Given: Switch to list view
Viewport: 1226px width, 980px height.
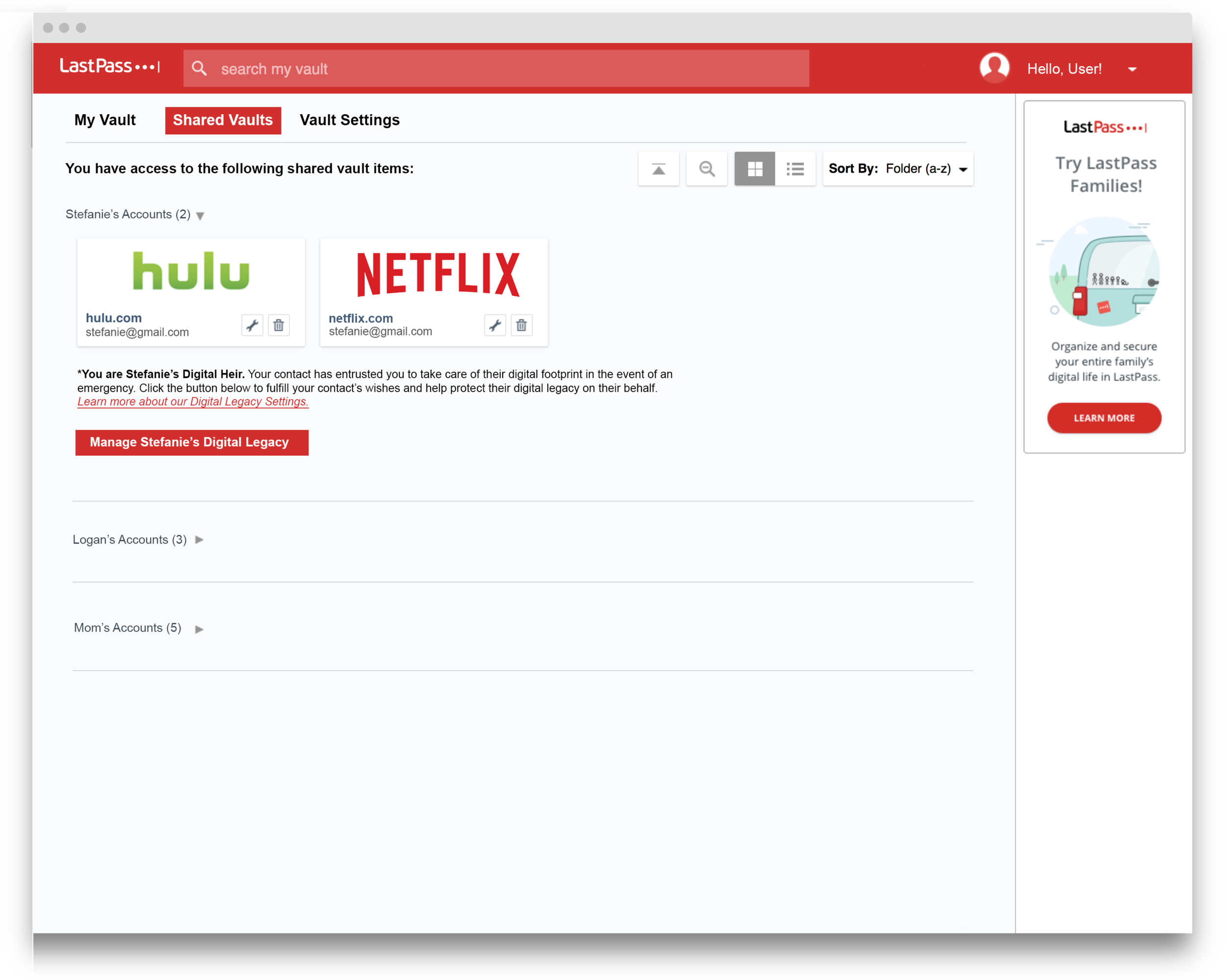Looking at the screenshot, I should pos(795,169).
